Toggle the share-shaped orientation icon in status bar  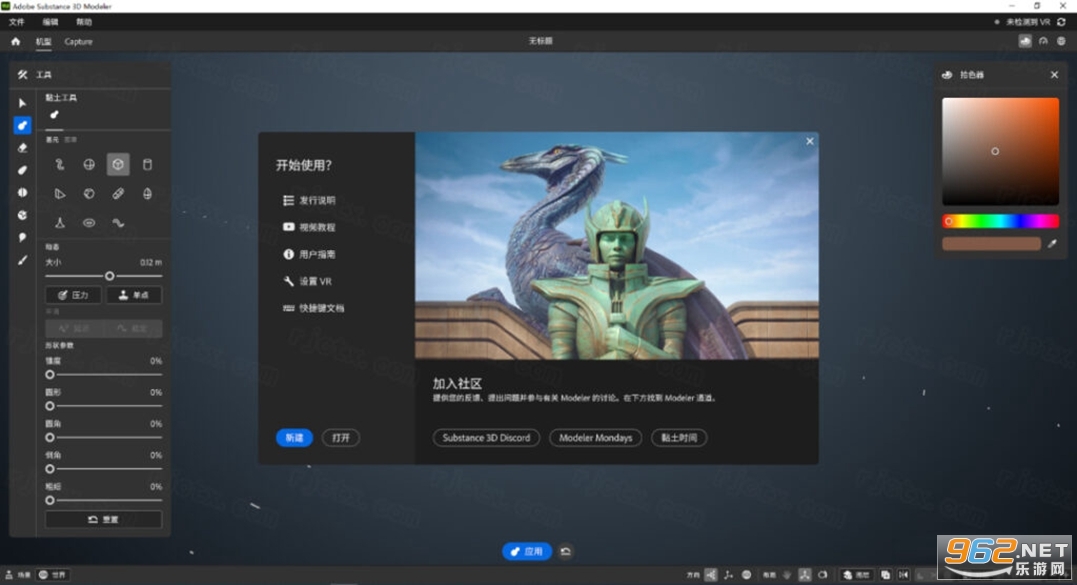[710, 575]
